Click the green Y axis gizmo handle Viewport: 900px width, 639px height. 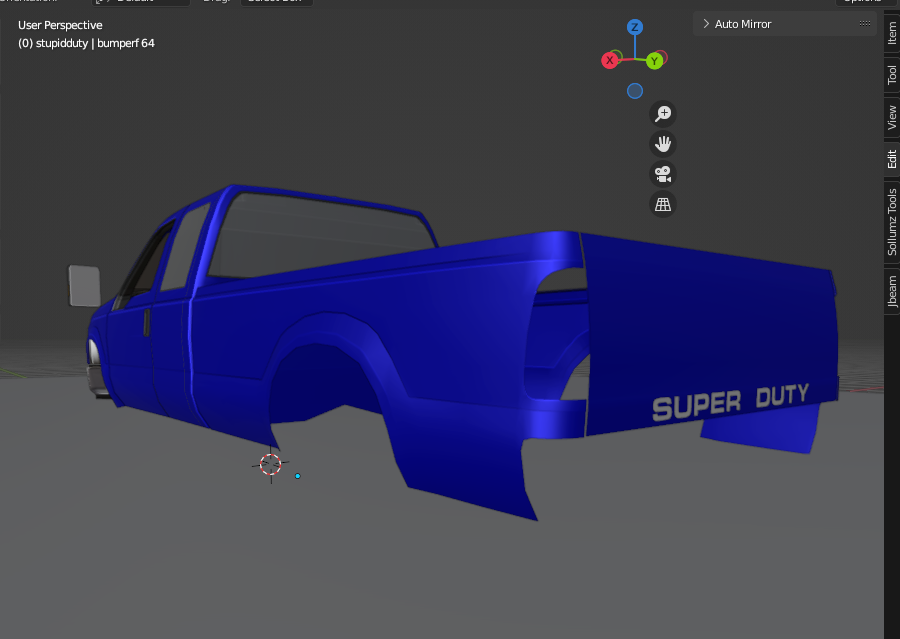pos(654,61)
